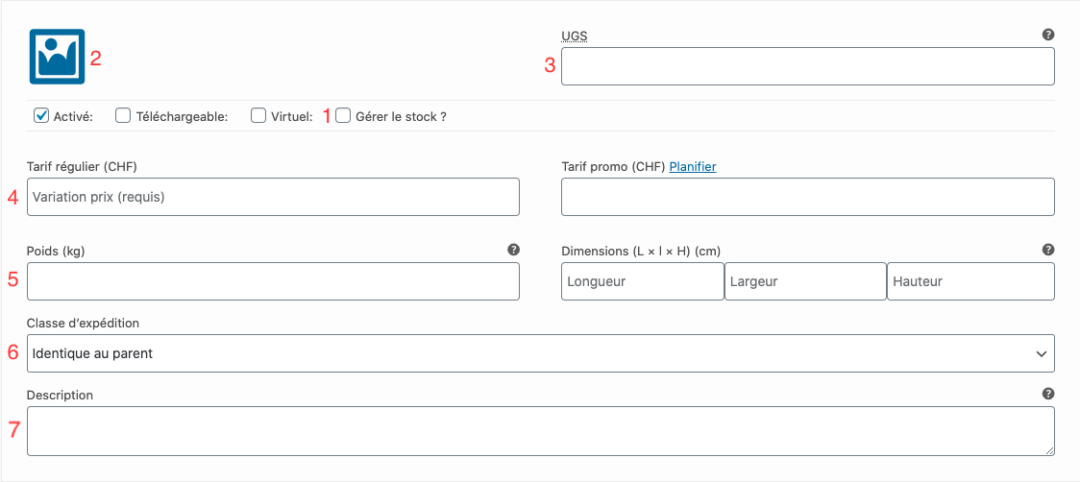Click the Tarif régulier (CHF) field
1080x482 pixels.
[273, 197]
